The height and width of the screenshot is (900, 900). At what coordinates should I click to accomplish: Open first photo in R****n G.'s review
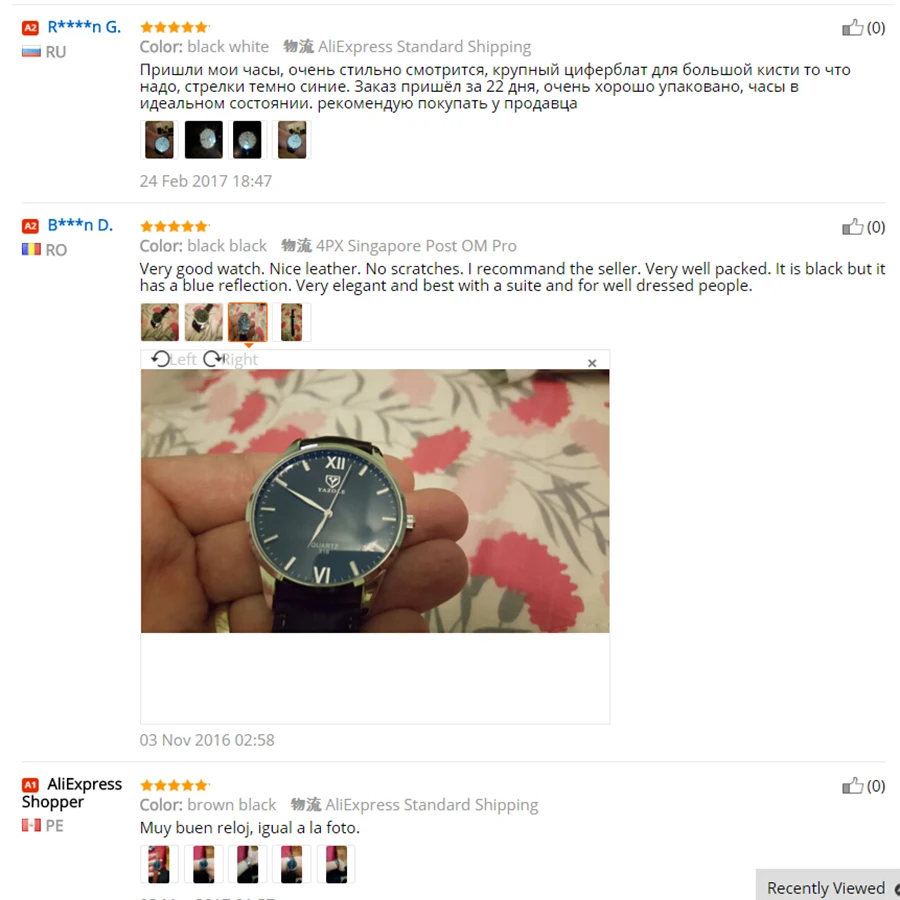160,139
